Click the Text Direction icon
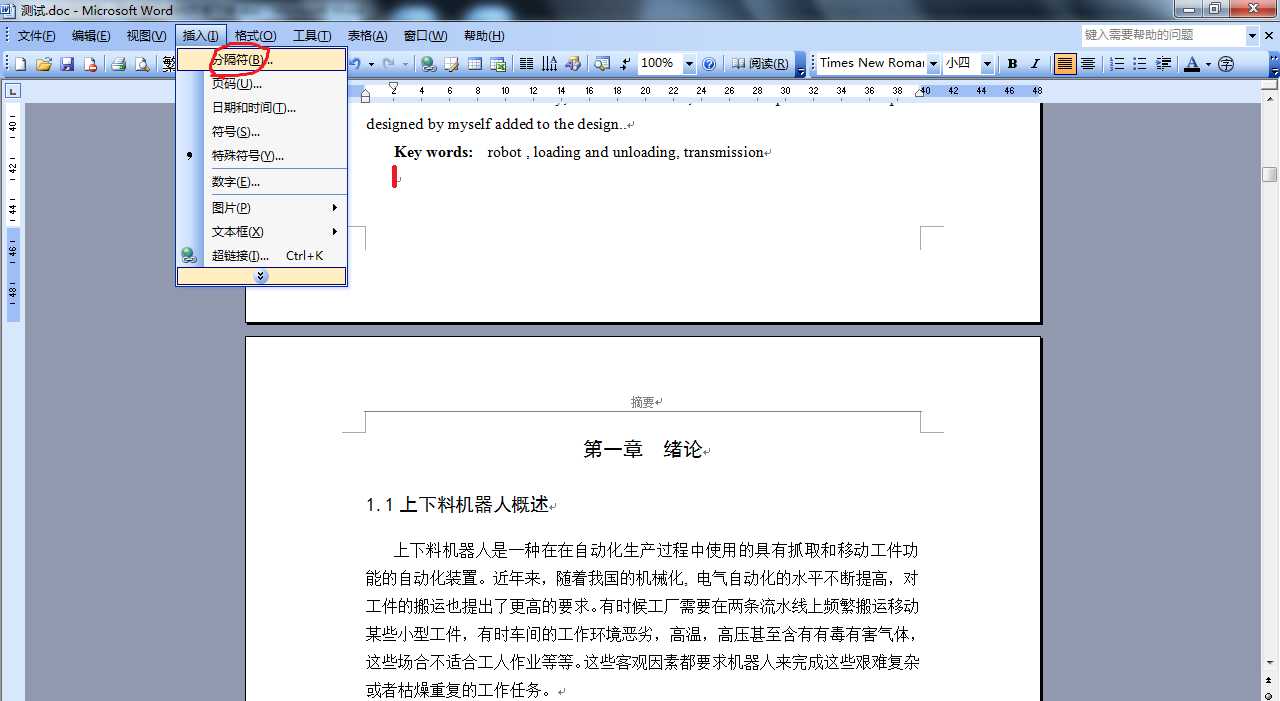Viewport: 1280px width, 701px height. 549,64
